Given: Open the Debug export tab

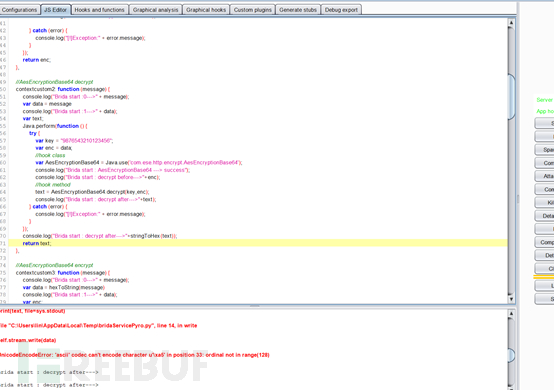Looking at the screenshot, I should 341,10.
